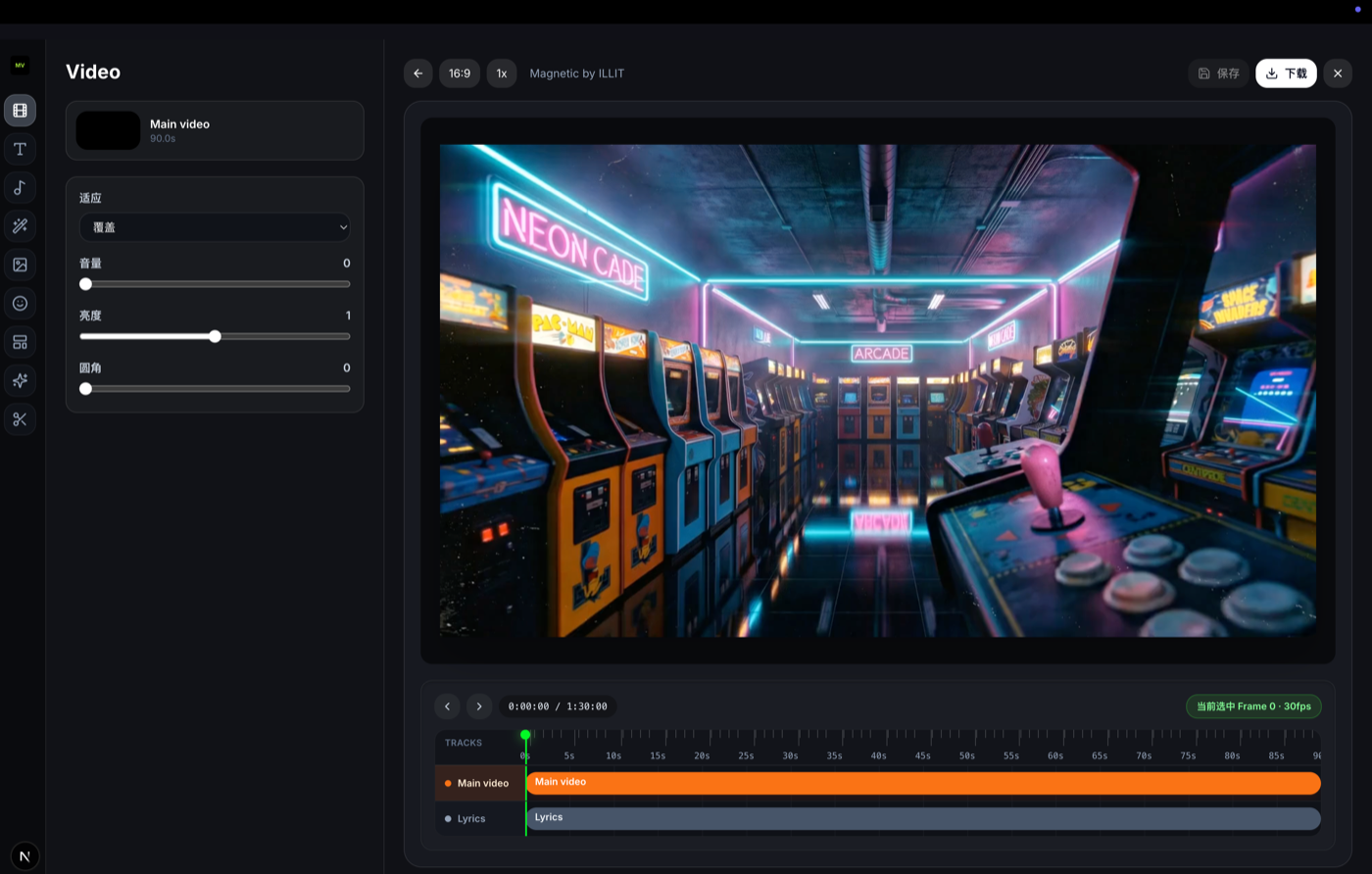Click the MV logo at the sidebar top
Image resolution: width=1372 pixels, height=874 pixels.
pos(20,66)
